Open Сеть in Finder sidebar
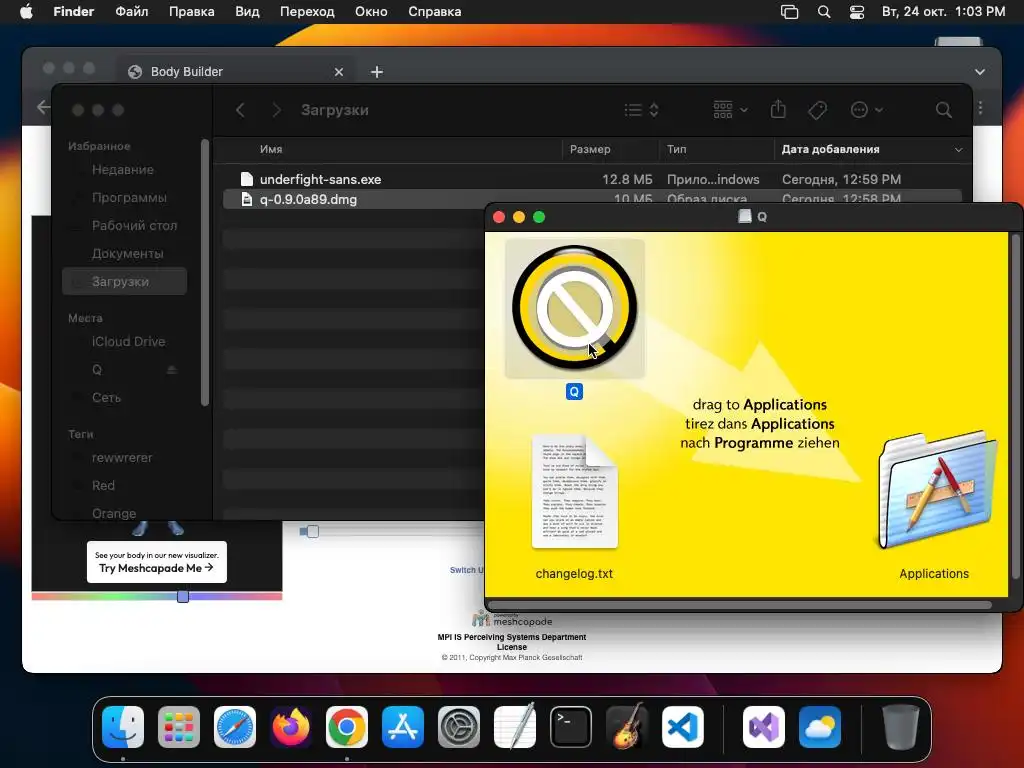Viewport: 1024px width, 768px height. point(106,398)
